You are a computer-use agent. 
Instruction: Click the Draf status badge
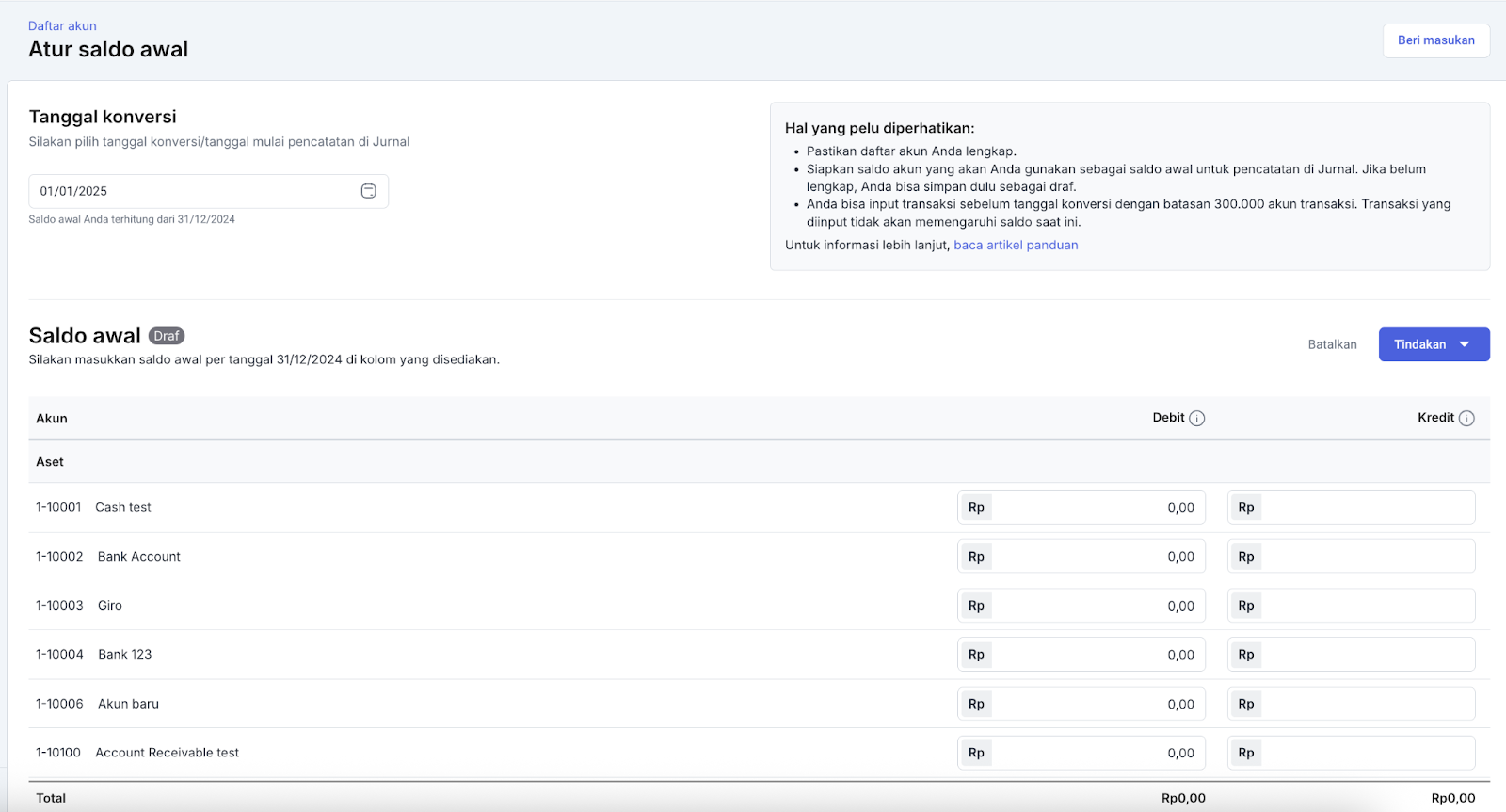(x=167, y=336)
